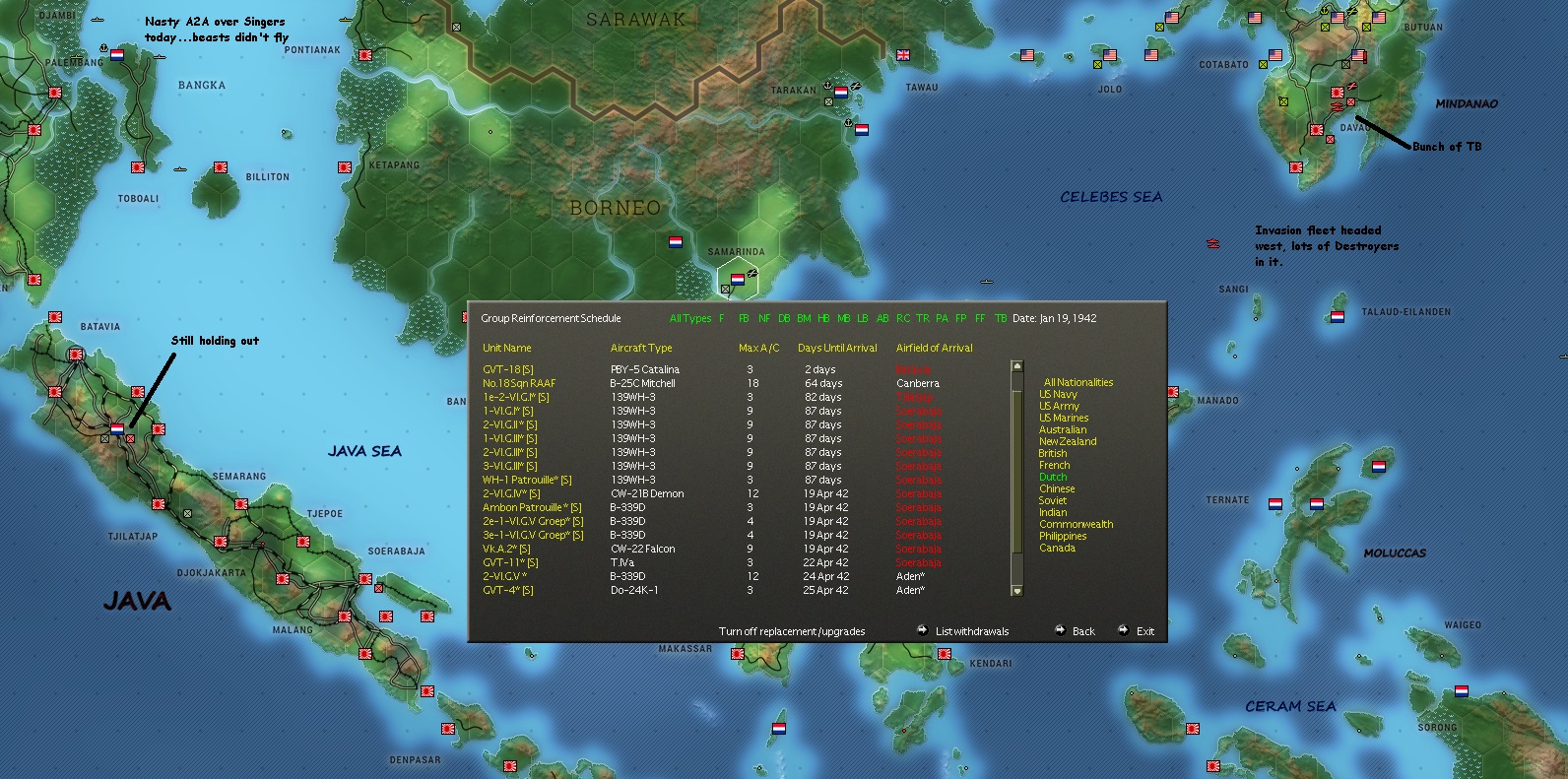This screenshot has width=1568, height=779.
Task: Click the Days Until Arrival column header
Action: coord(837,348)
